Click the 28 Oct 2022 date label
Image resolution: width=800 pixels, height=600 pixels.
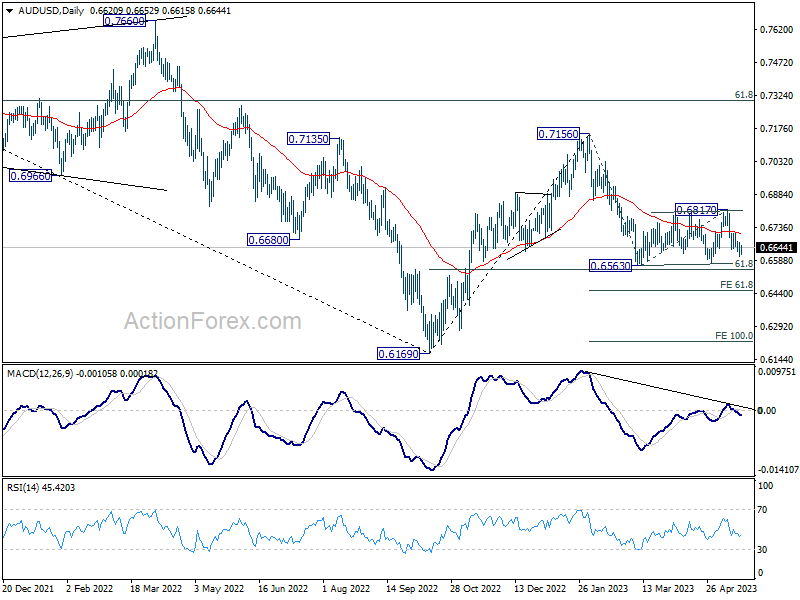click(x=476, y=589)
